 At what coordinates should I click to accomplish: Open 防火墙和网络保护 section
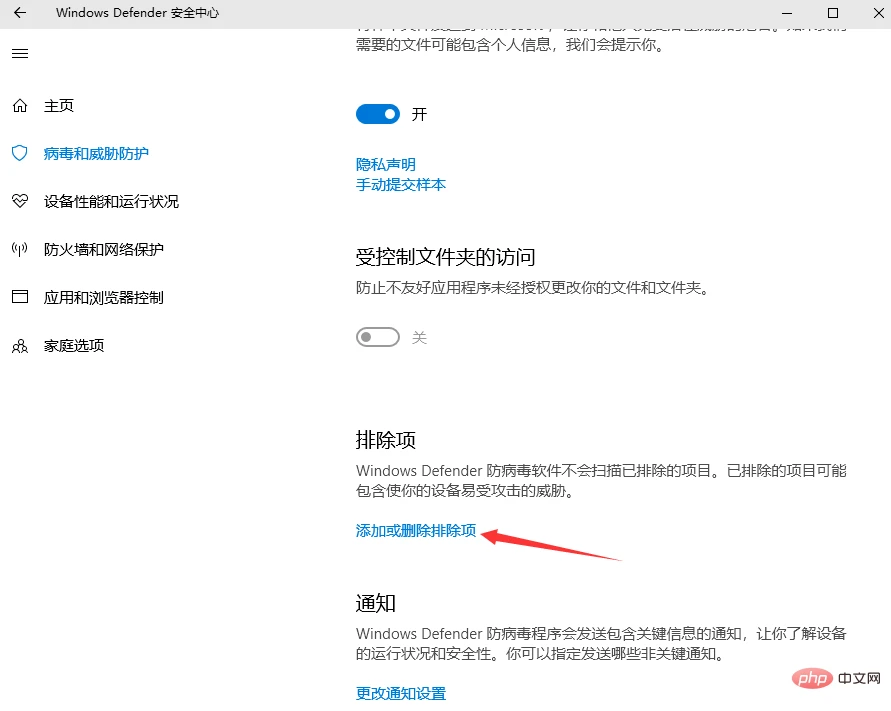coord(104,249)
